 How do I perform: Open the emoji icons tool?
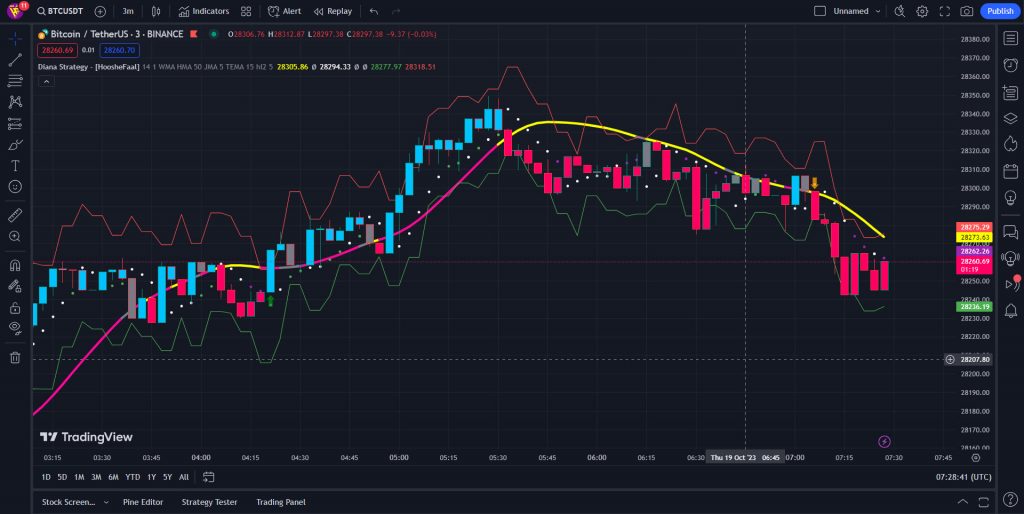[x=15, y=187]
